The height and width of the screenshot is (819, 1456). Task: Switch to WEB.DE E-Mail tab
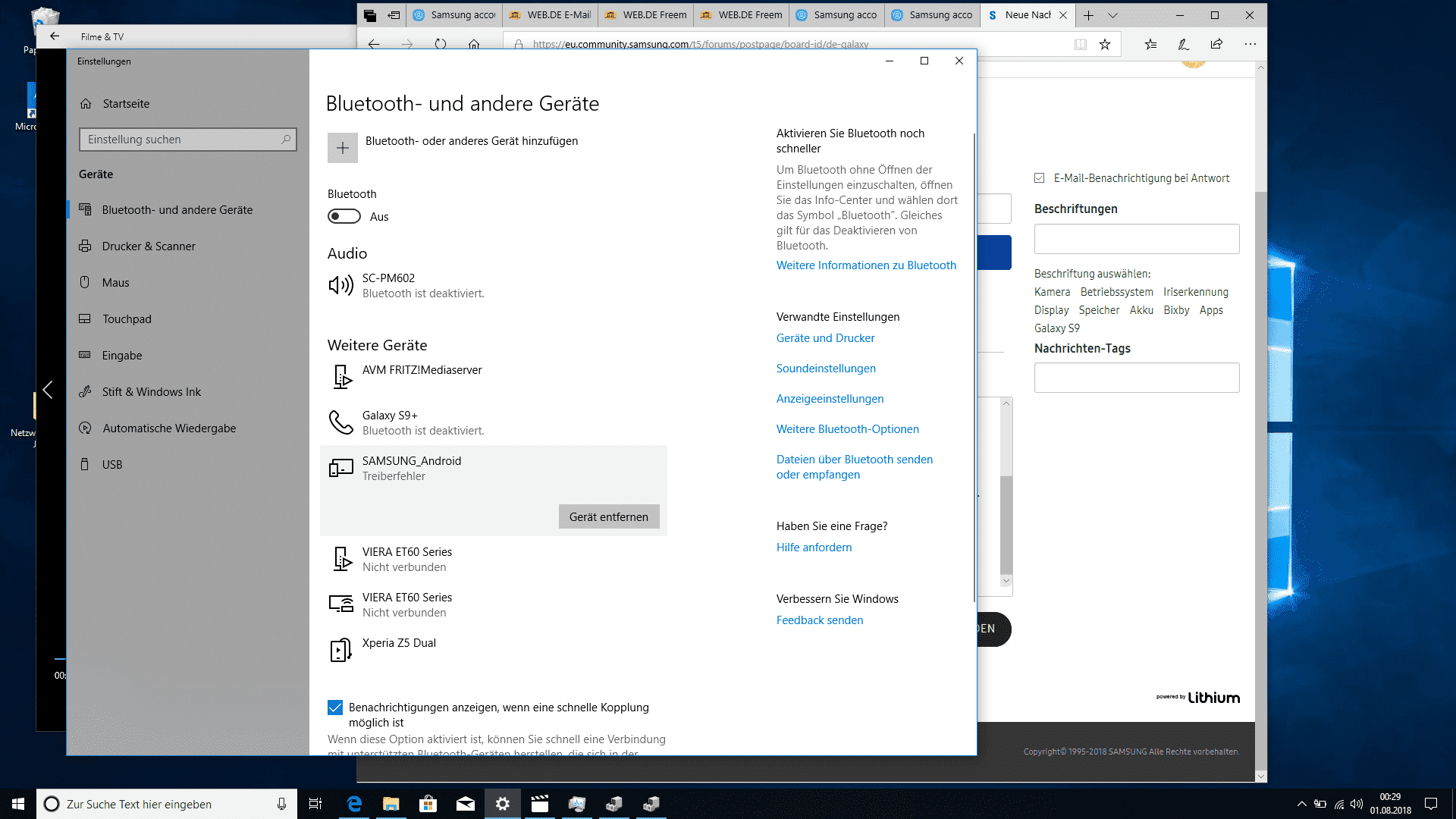(x=551, y=15)
